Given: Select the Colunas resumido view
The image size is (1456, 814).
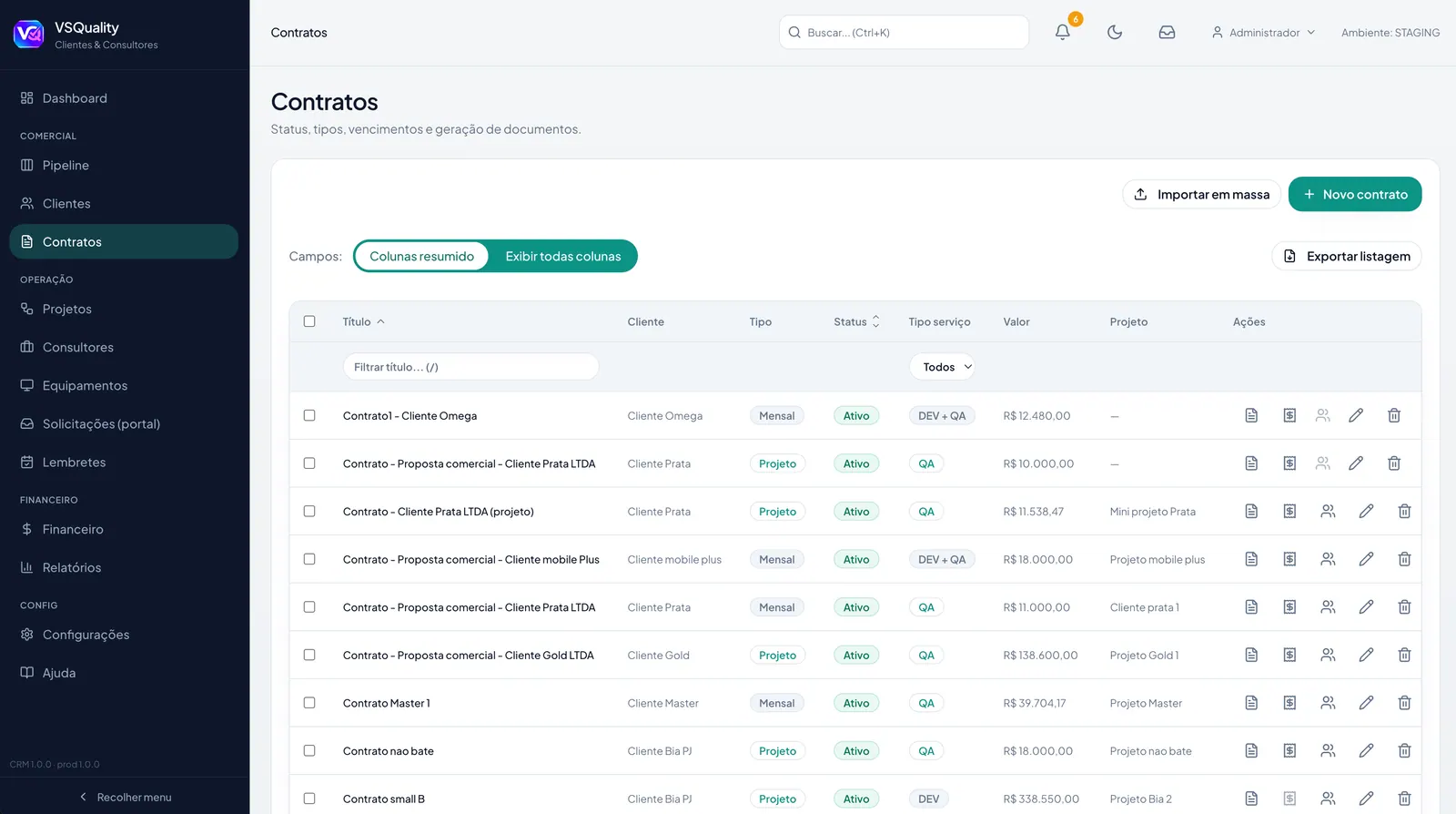Looking at the screenshot, I should point(421,257).
